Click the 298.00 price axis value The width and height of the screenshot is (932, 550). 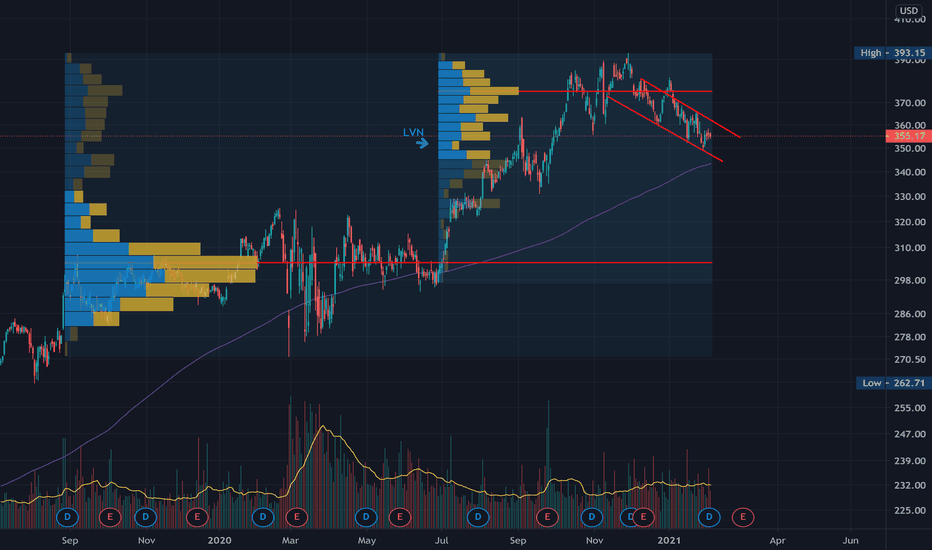click(x=910, y=280)
